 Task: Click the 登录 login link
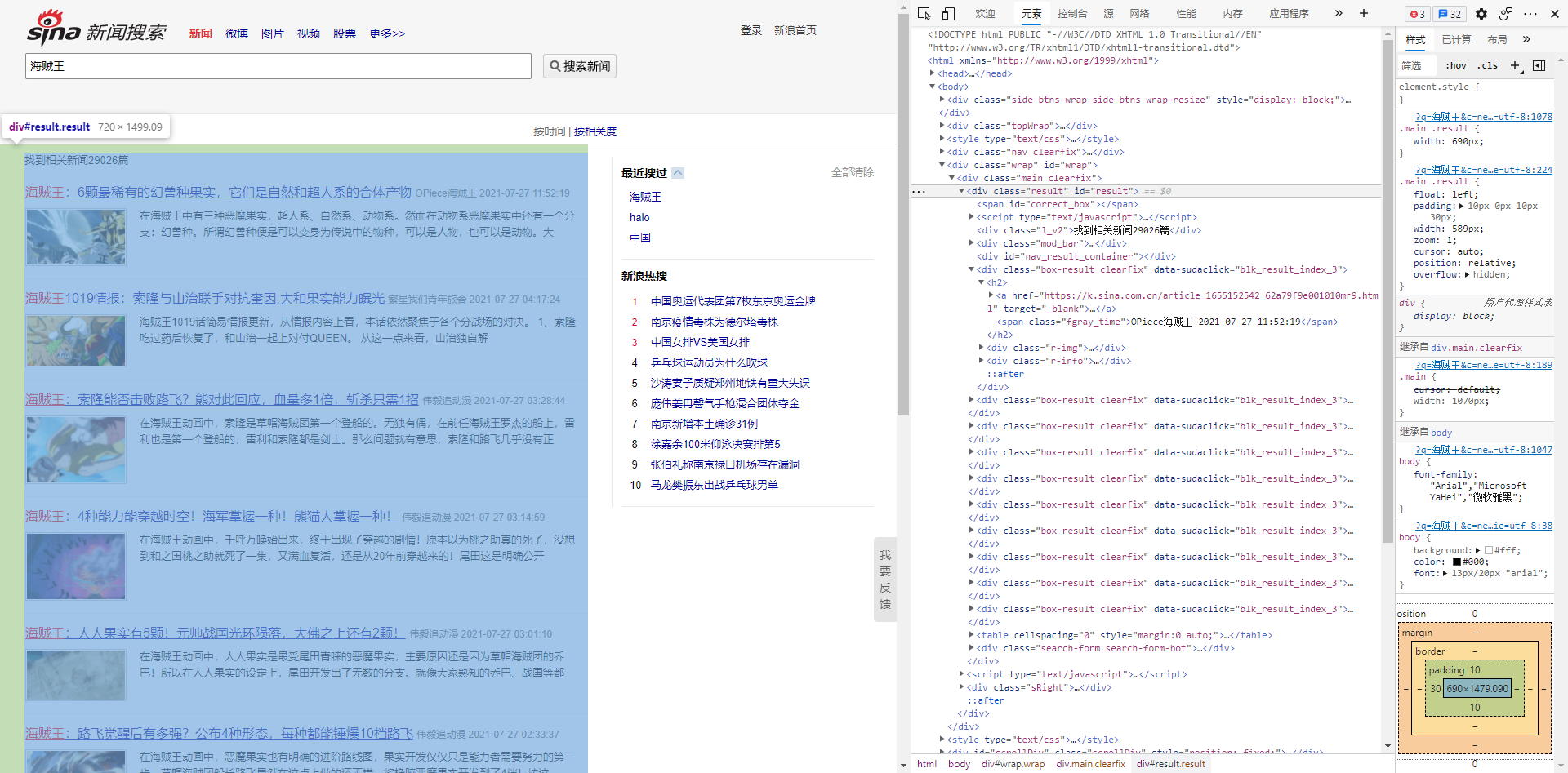coord(751,30)
